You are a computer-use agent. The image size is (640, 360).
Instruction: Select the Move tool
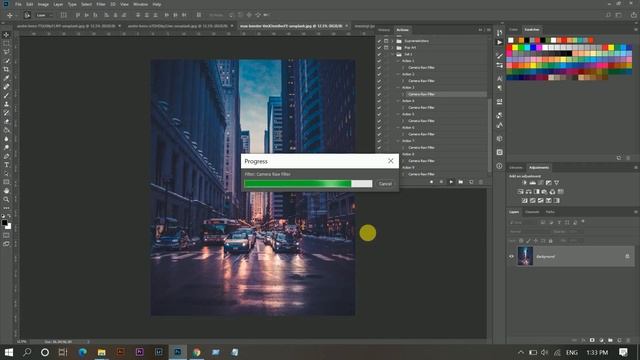point(6,35)
